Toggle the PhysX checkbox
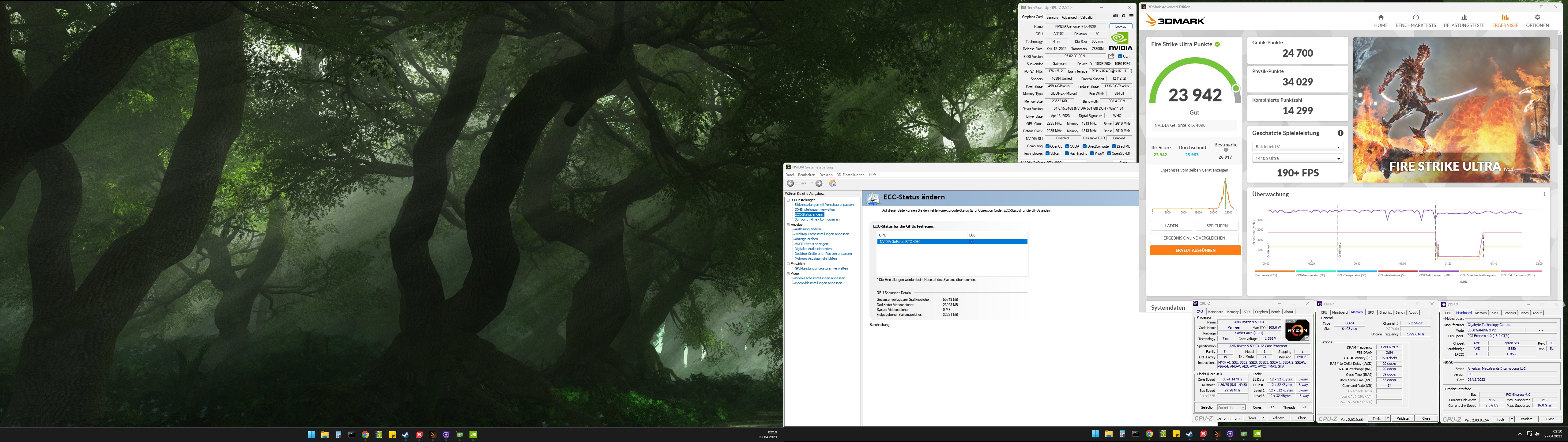The image size is (1568, 442). click(1092, 153)
